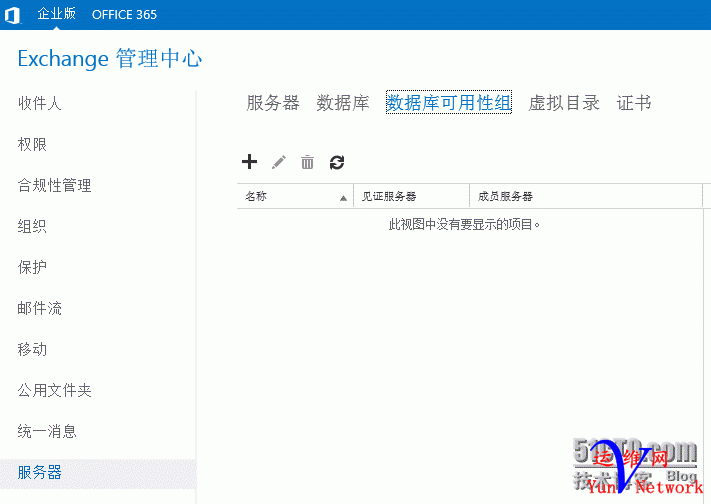This screenshot has width=711, height=504.
Task: Sort by the 名称 column arrow
Action: click(x=343, y=198)
